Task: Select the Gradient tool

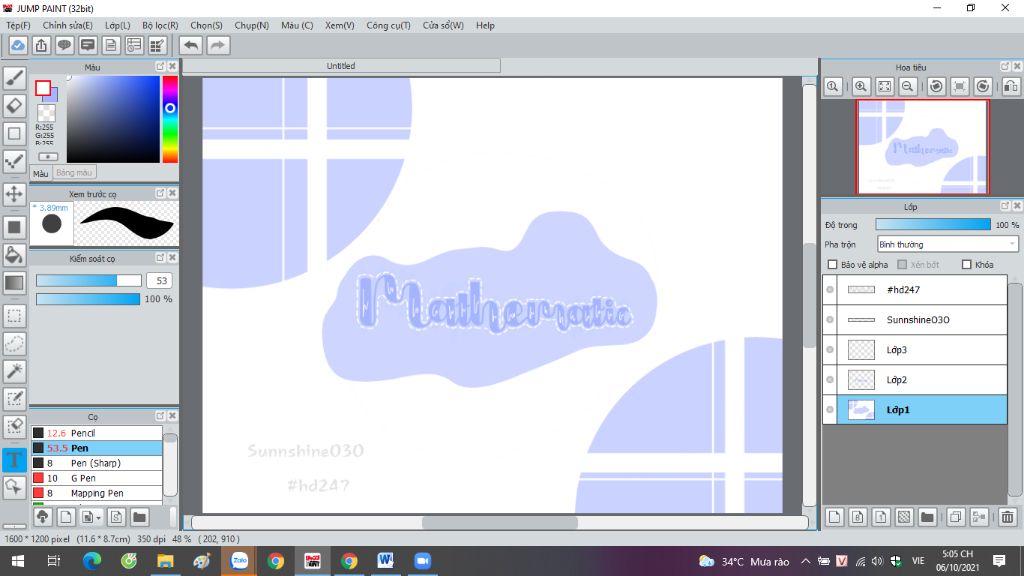Action: [14, 283]
